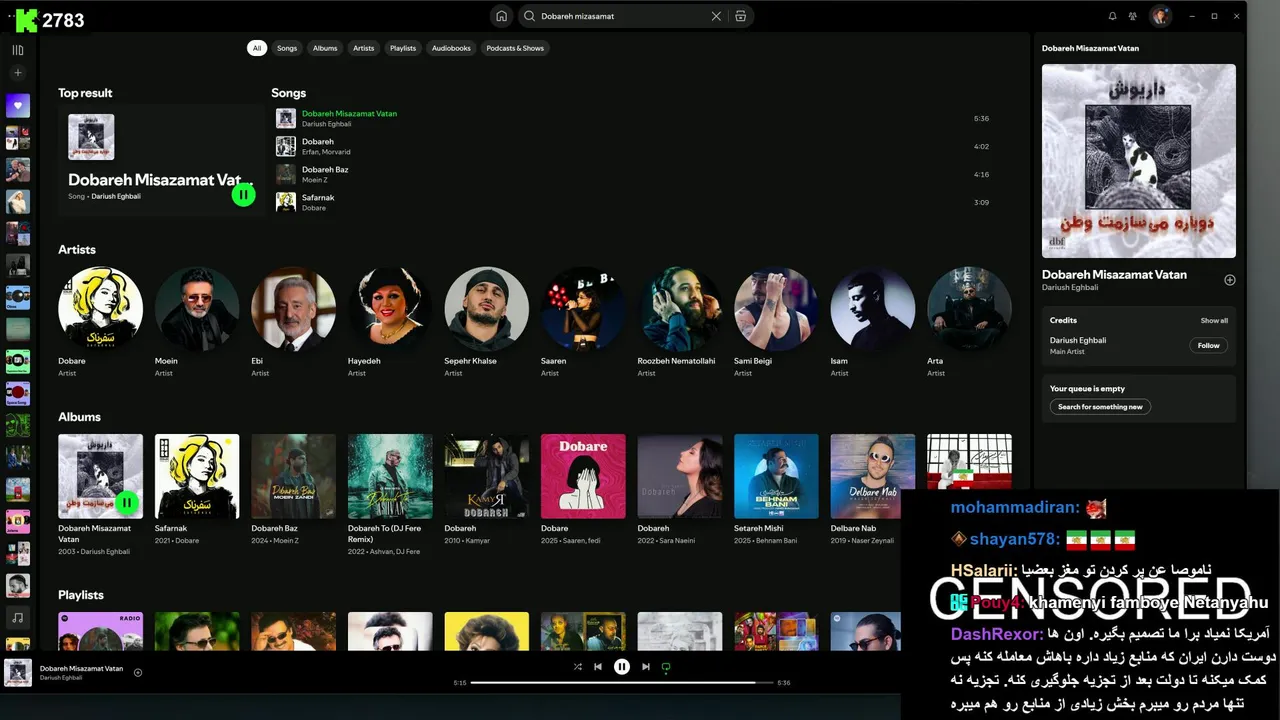Filter results by Playlists
The image size is (1280, 720).
[403, 48]
